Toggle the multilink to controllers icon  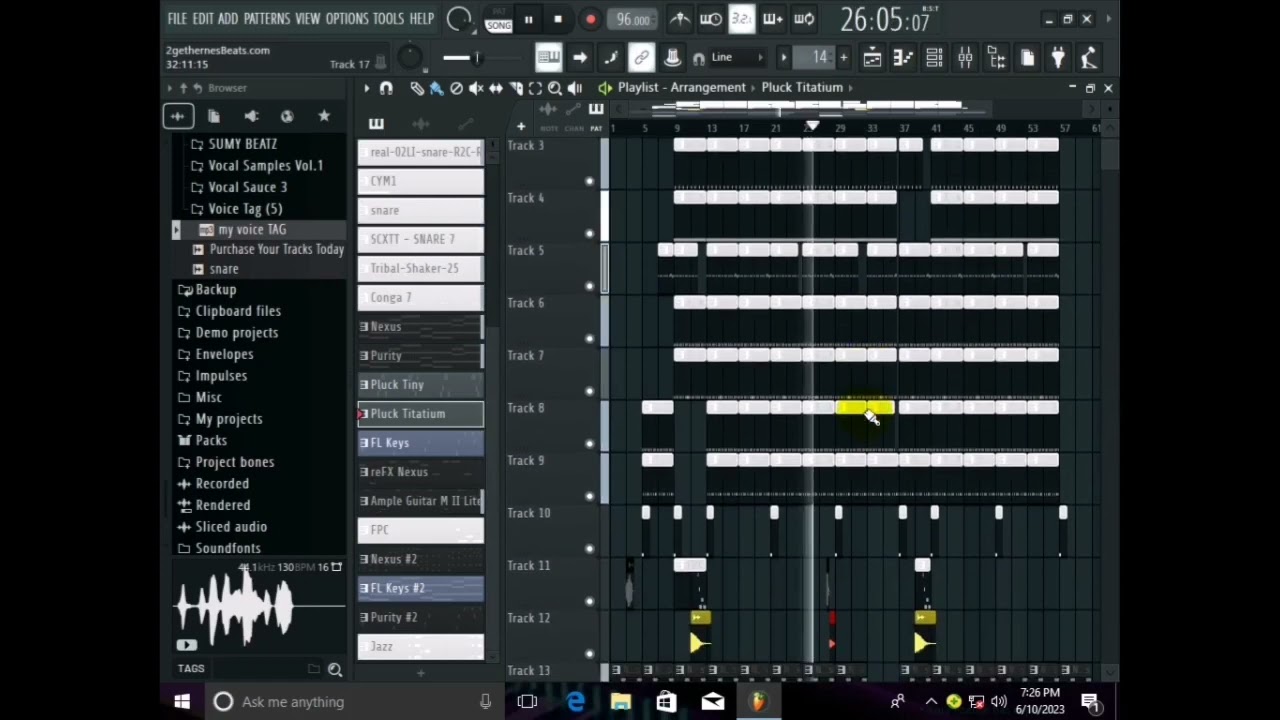tap(642, 58)
